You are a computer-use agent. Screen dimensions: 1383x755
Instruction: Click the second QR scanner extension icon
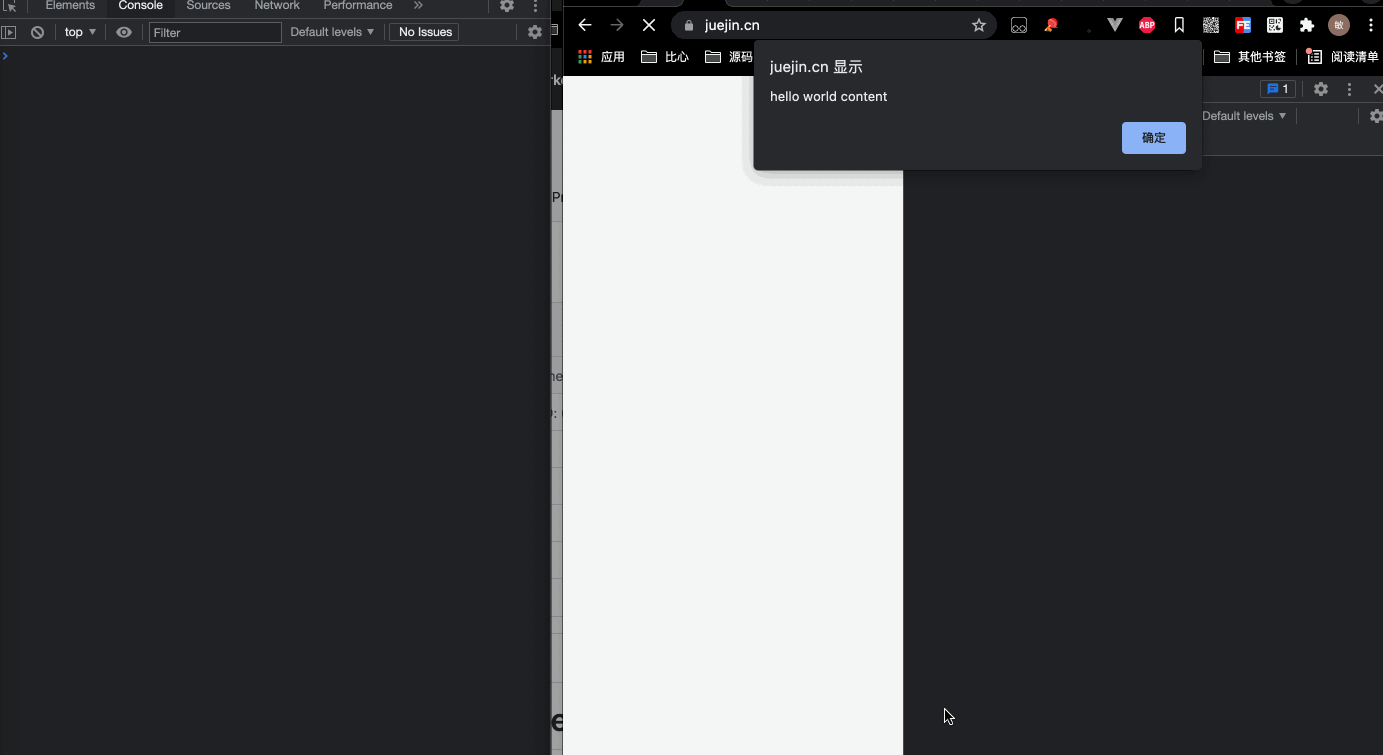click(1275, 25)
